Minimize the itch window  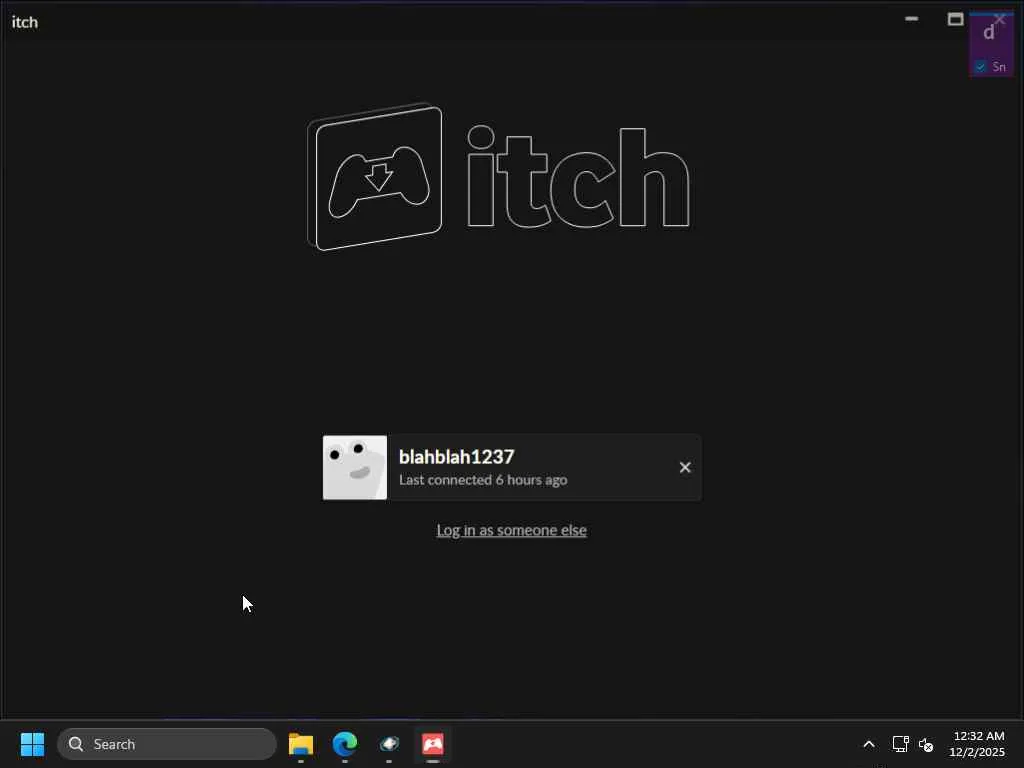(x=912, y=19)
